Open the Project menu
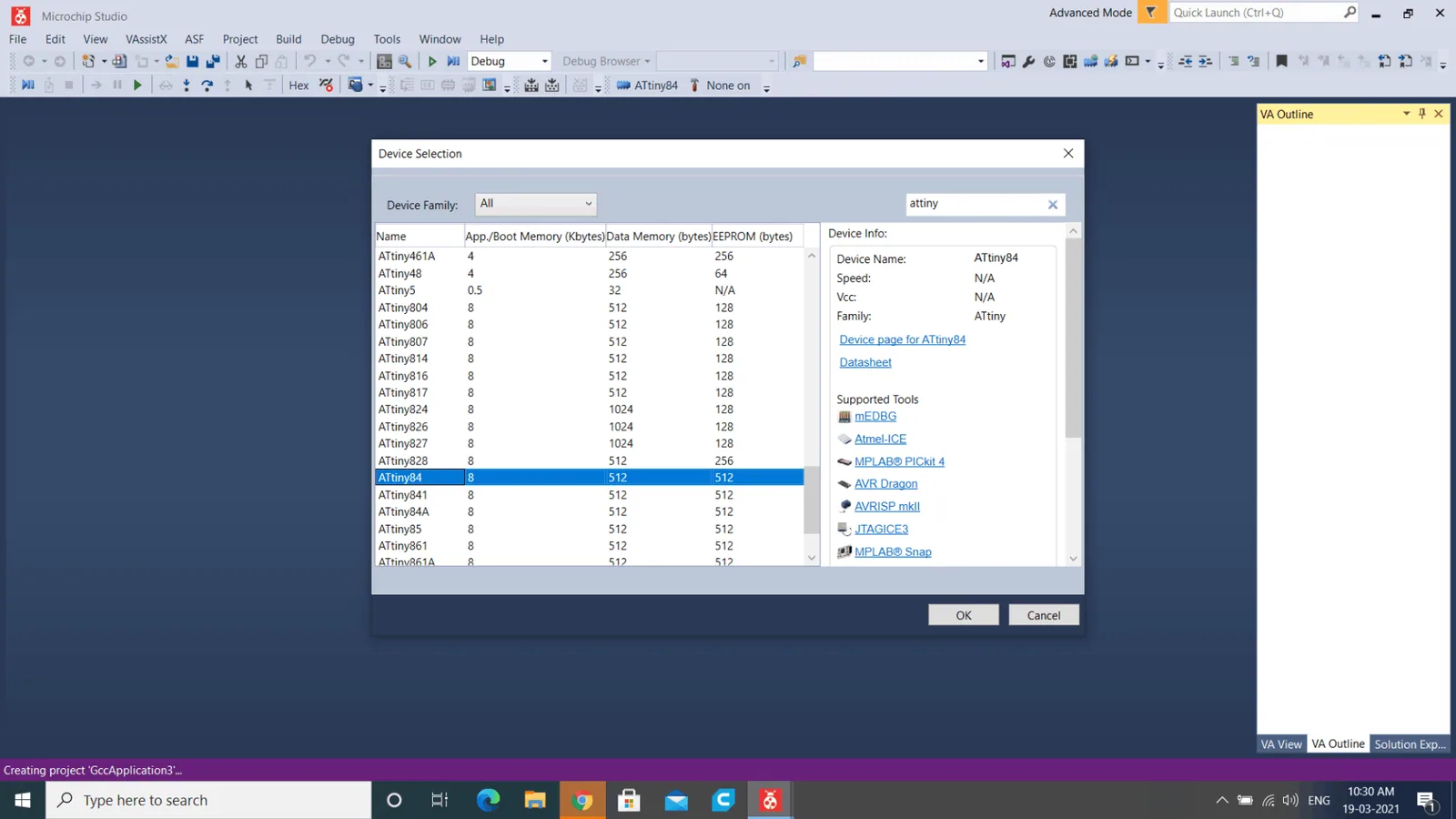1456x819 pixels. click(240, 39)
